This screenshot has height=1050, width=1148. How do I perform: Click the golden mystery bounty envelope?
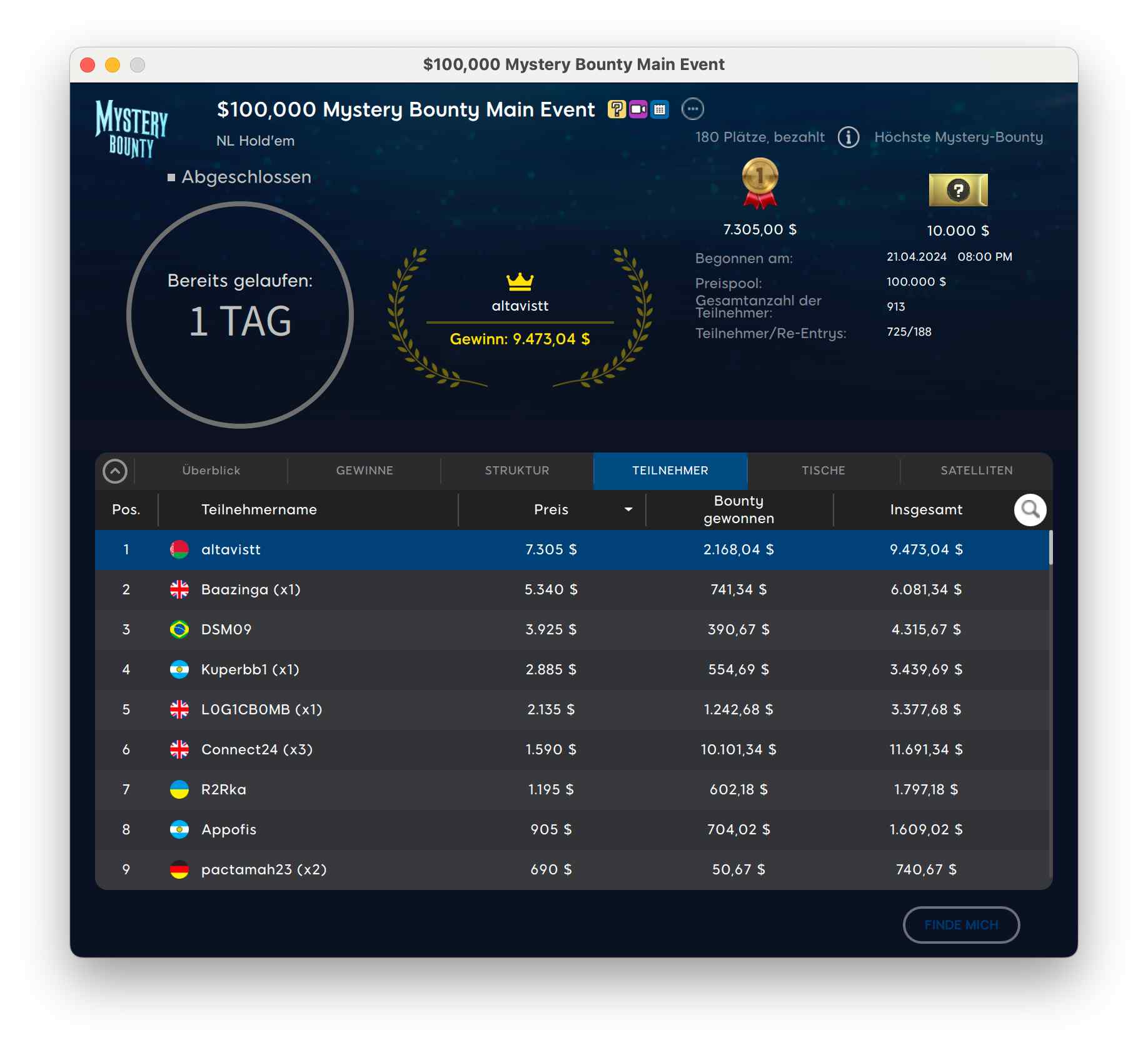957,190
